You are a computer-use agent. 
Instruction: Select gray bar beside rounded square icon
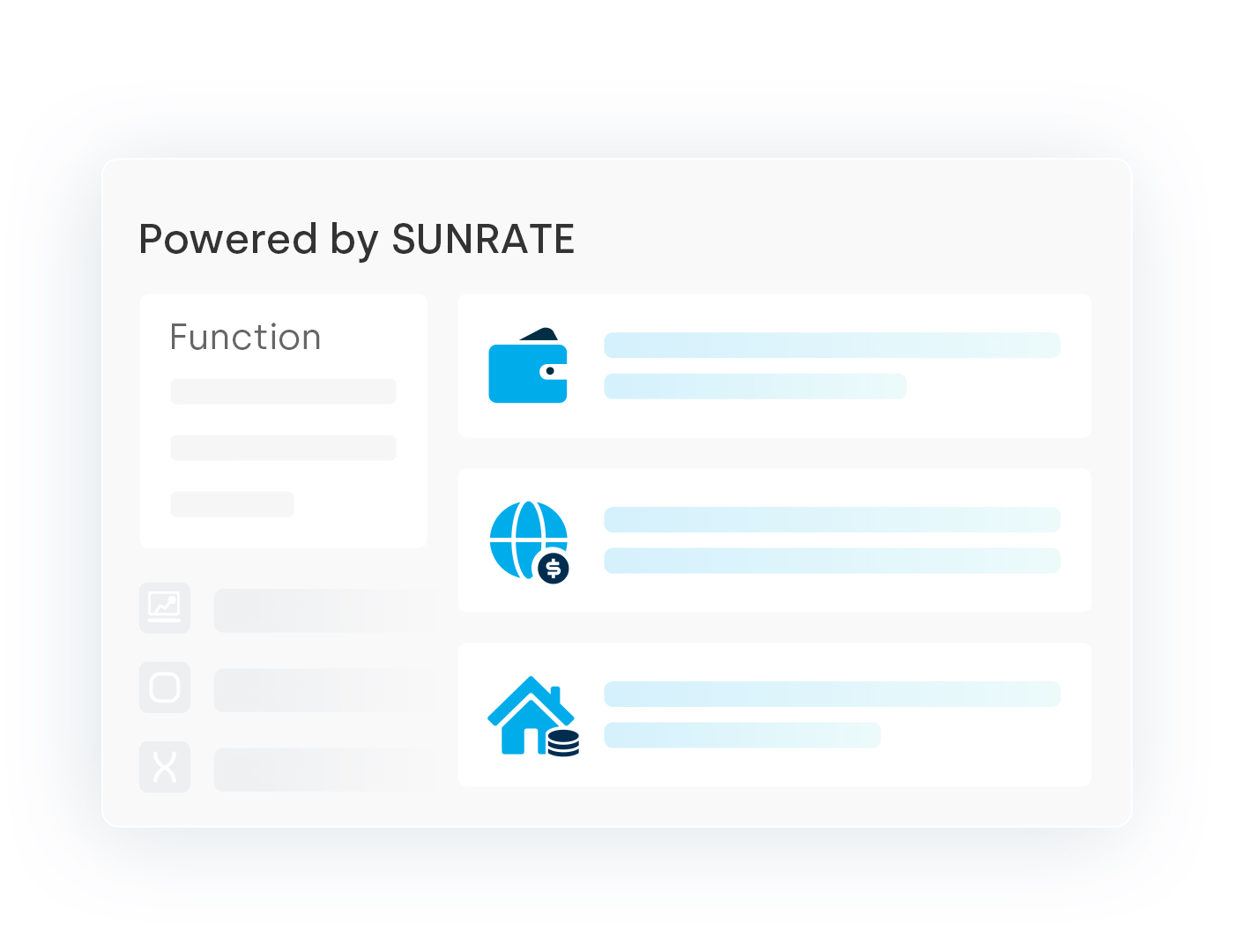click(324, 689)
